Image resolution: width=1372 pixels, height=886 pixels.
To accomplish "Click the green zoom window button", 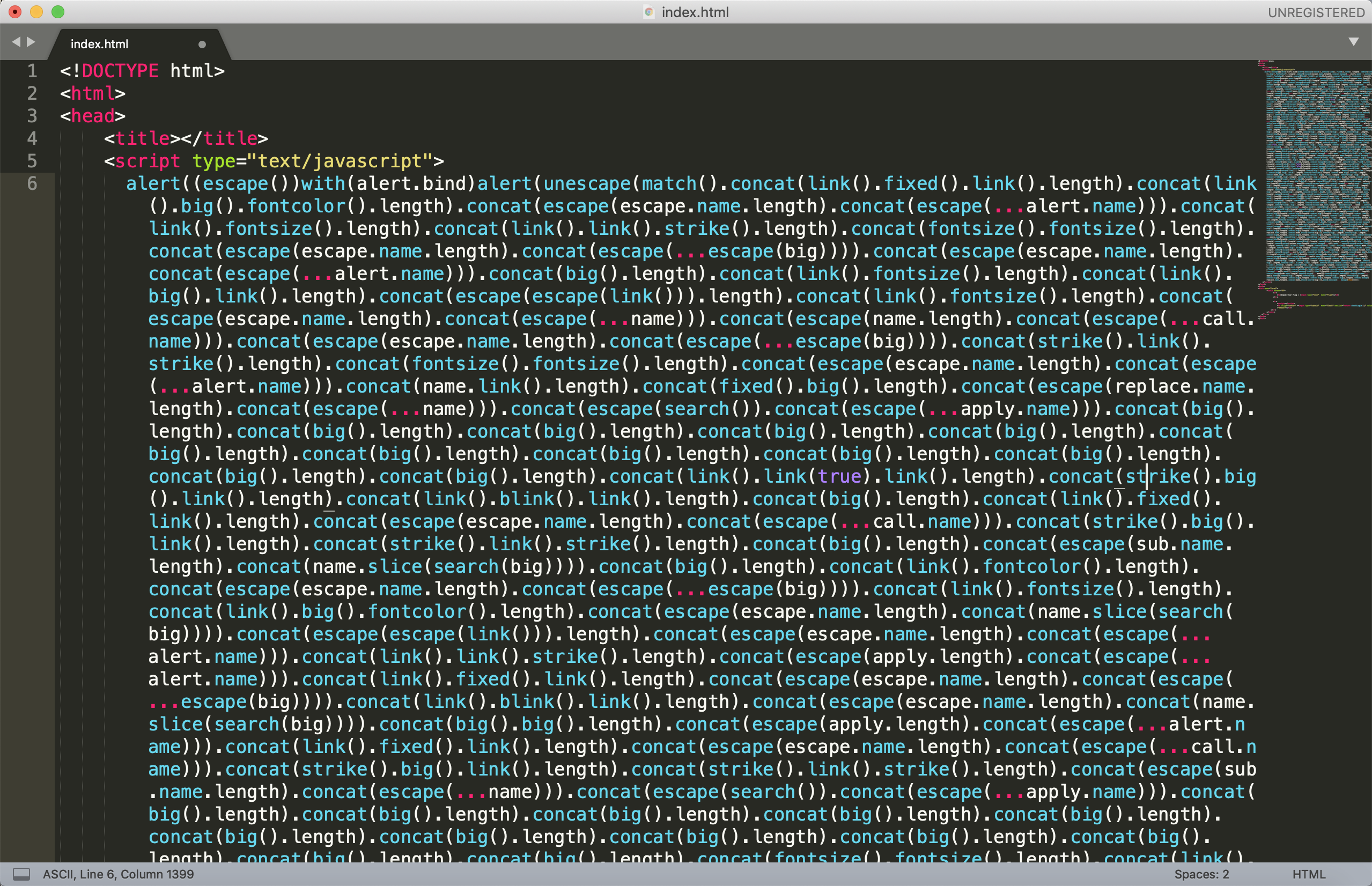I will [58, 12].
